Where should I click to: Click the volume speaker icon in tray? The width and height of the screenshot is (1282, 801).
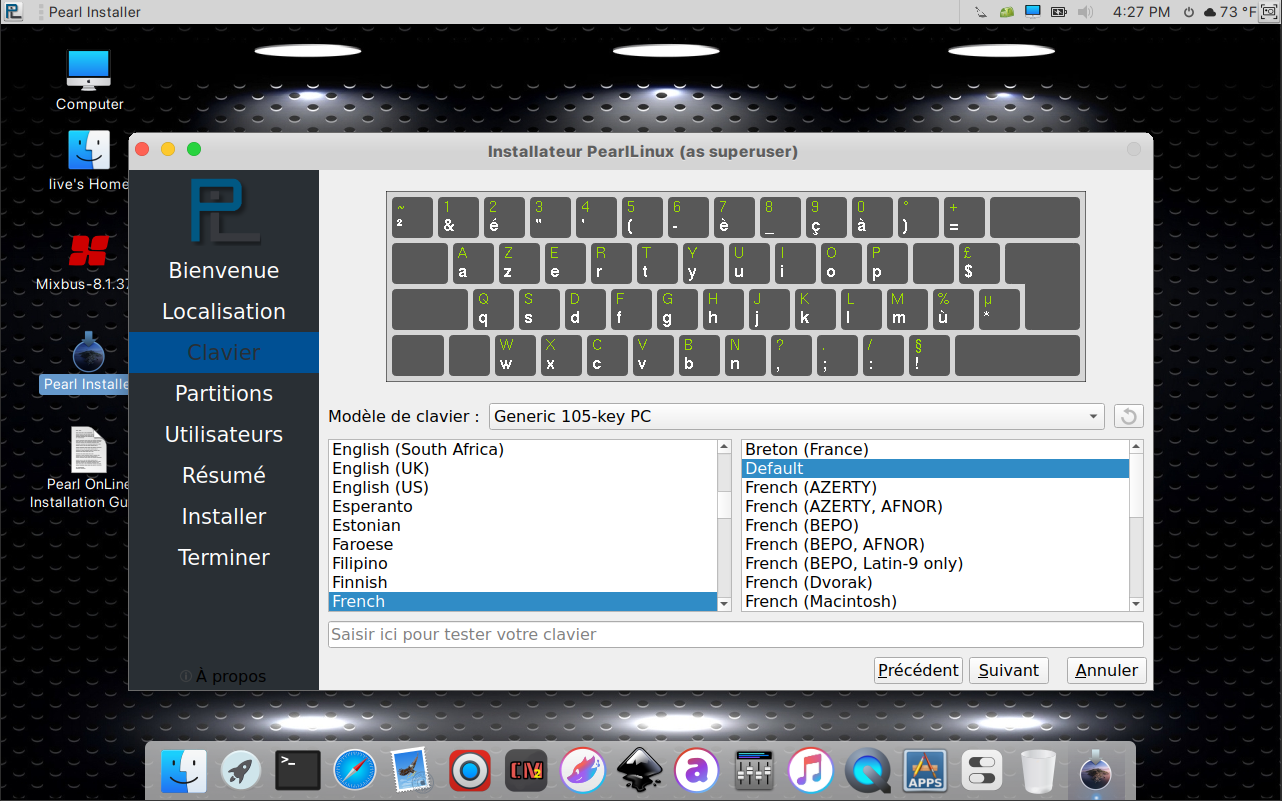pos(1085,12)
